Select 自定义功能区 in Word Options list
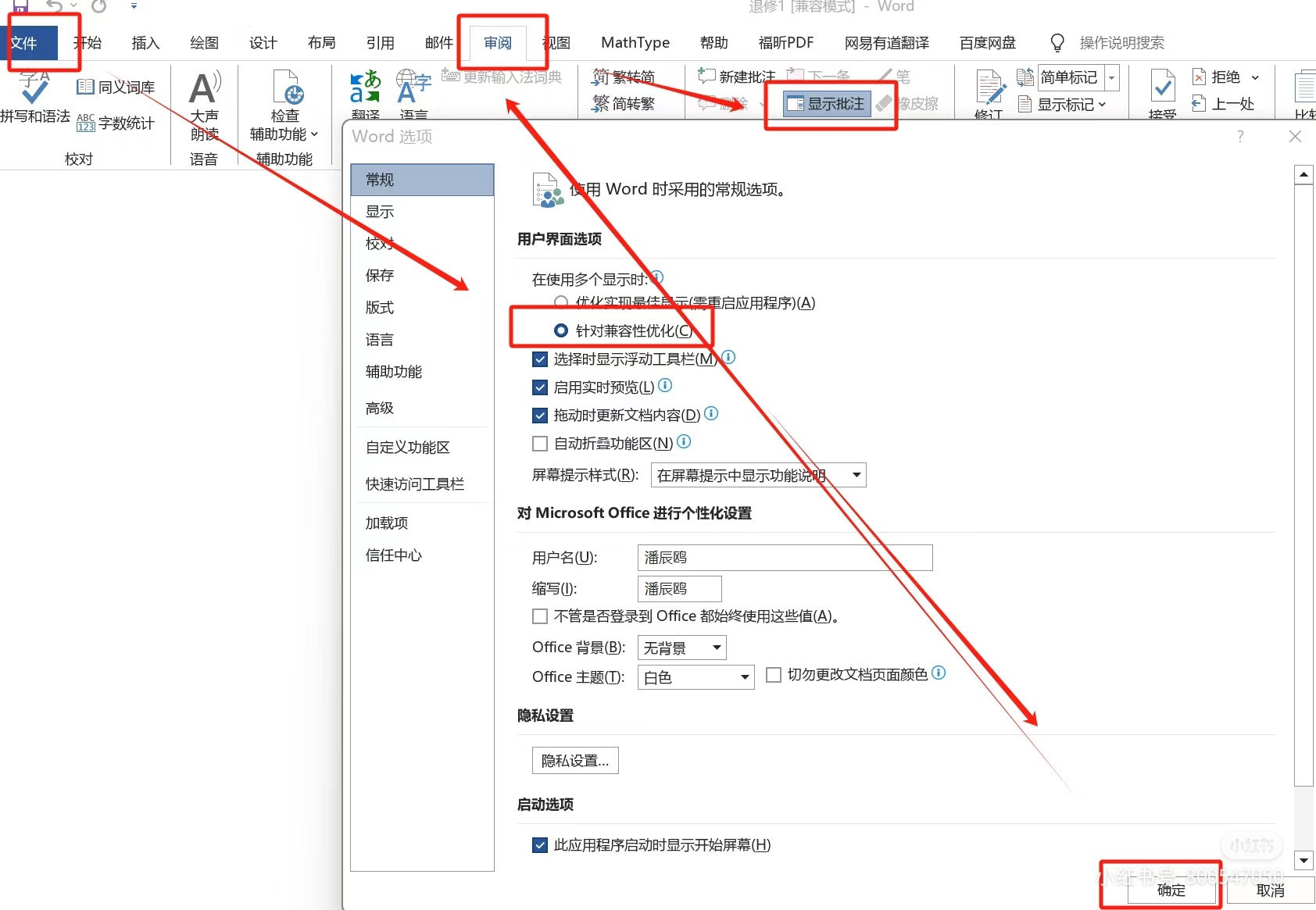 tap(422, 448)
